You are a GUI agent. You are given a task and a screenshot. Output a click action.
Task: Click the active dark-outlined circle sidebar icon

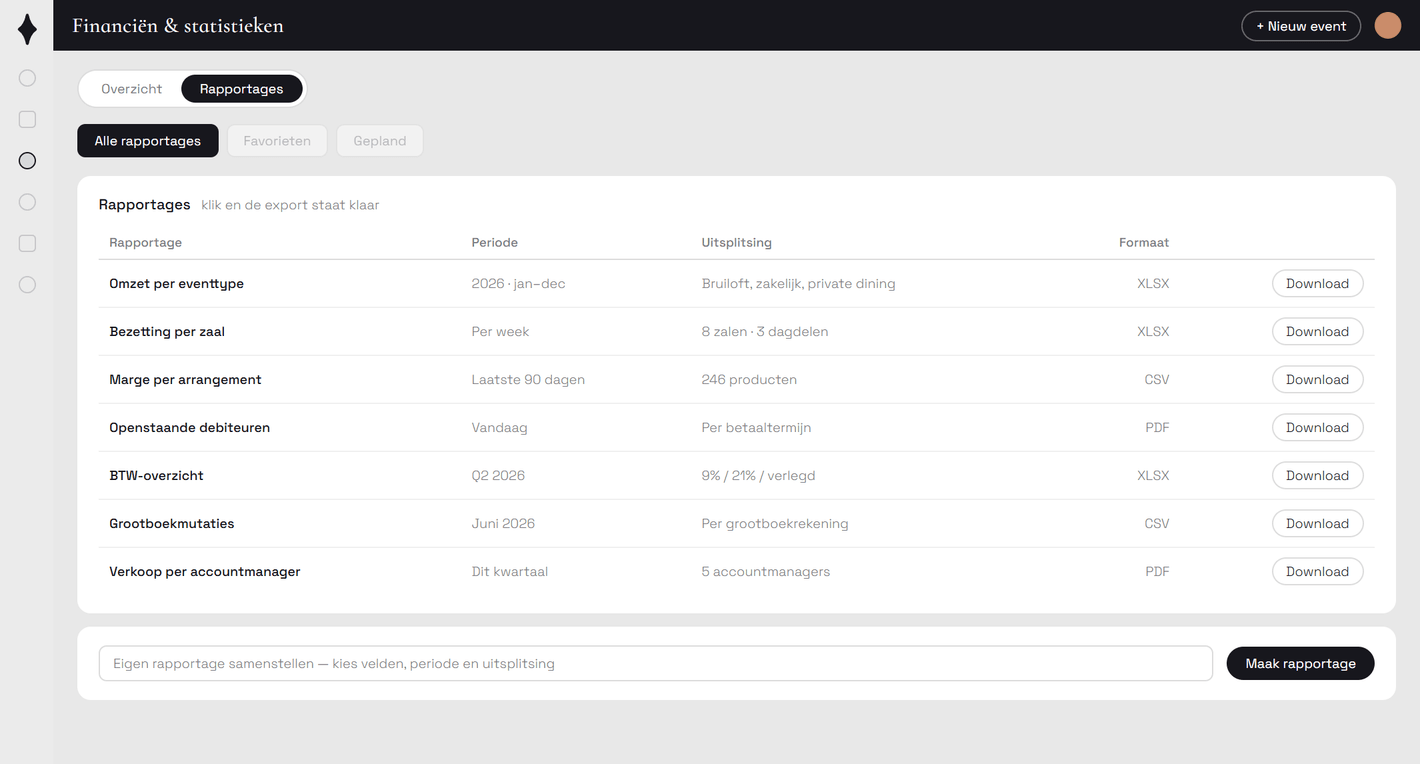[27, 160]
